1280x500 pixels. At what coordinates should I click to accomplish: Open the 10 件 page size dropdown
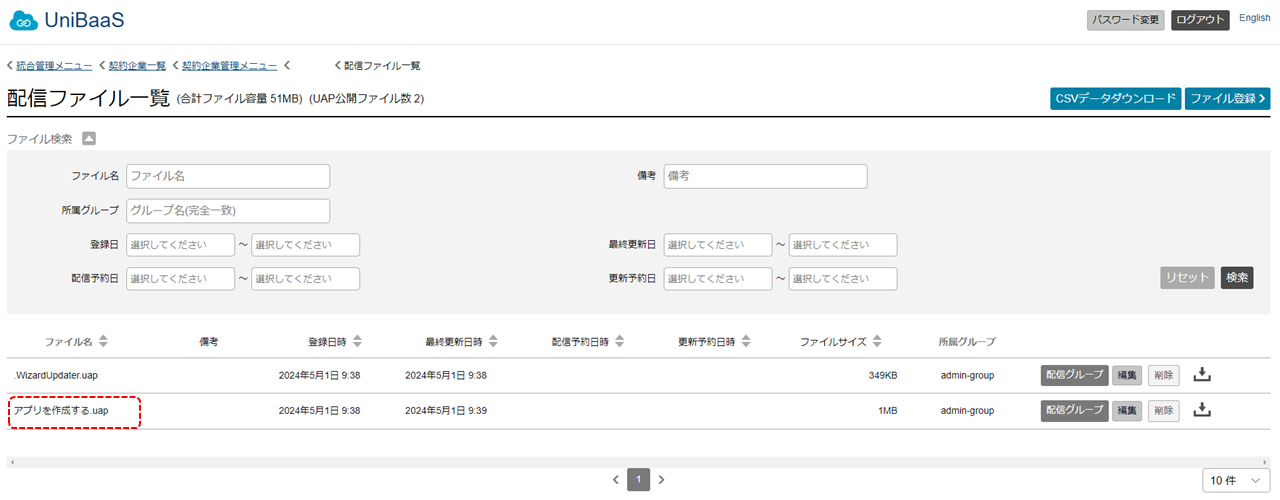1236,481
